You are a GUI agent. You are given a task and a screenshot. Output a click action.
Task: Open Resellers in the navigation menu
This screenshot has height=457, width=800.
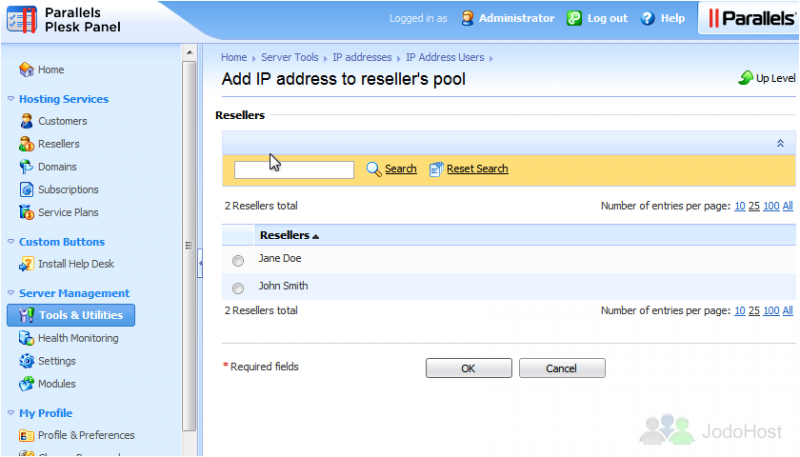coord(59,144)
